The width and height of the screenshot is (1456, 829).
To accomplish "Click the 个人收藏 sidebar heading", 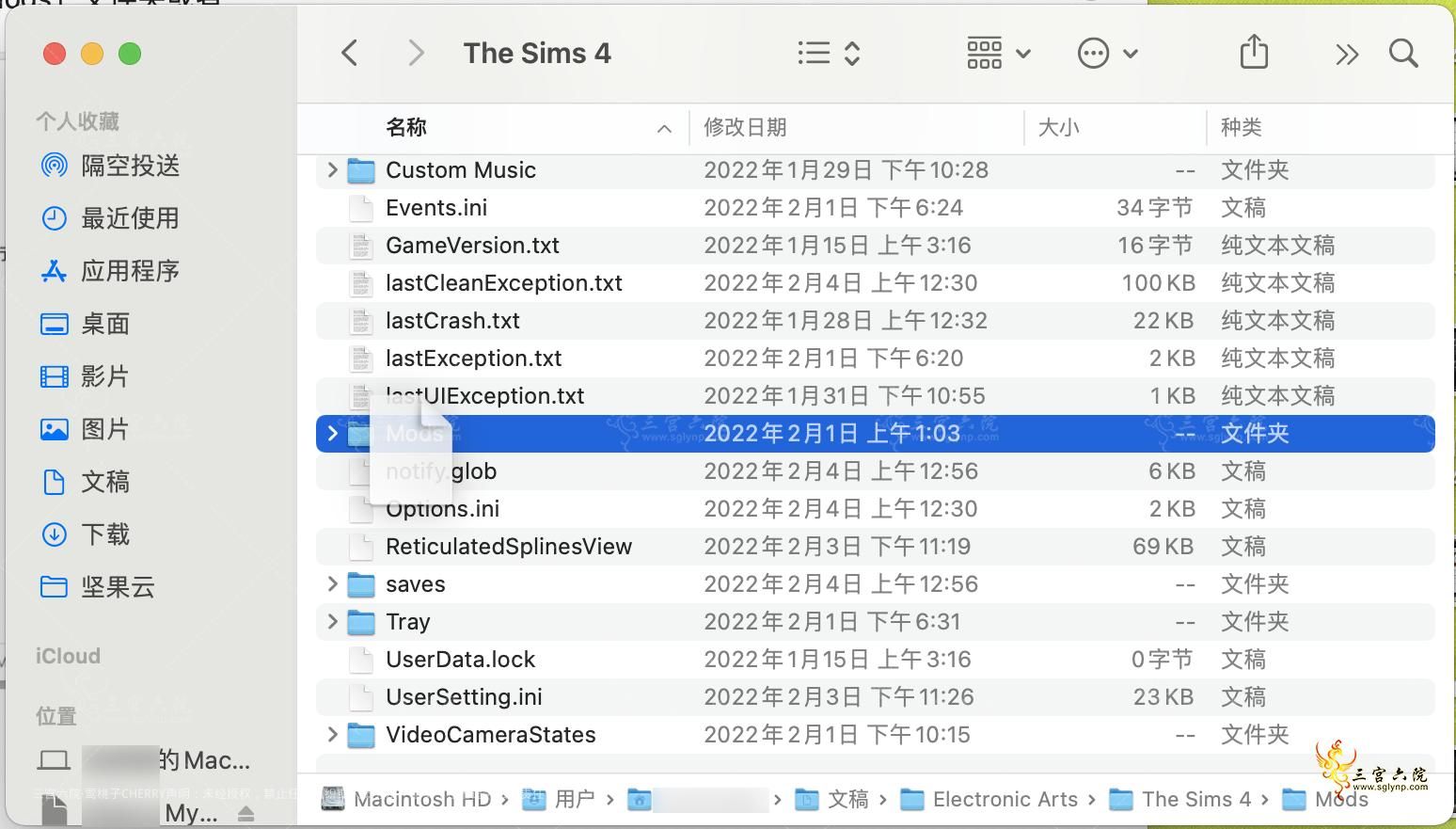I will (77, 121).
